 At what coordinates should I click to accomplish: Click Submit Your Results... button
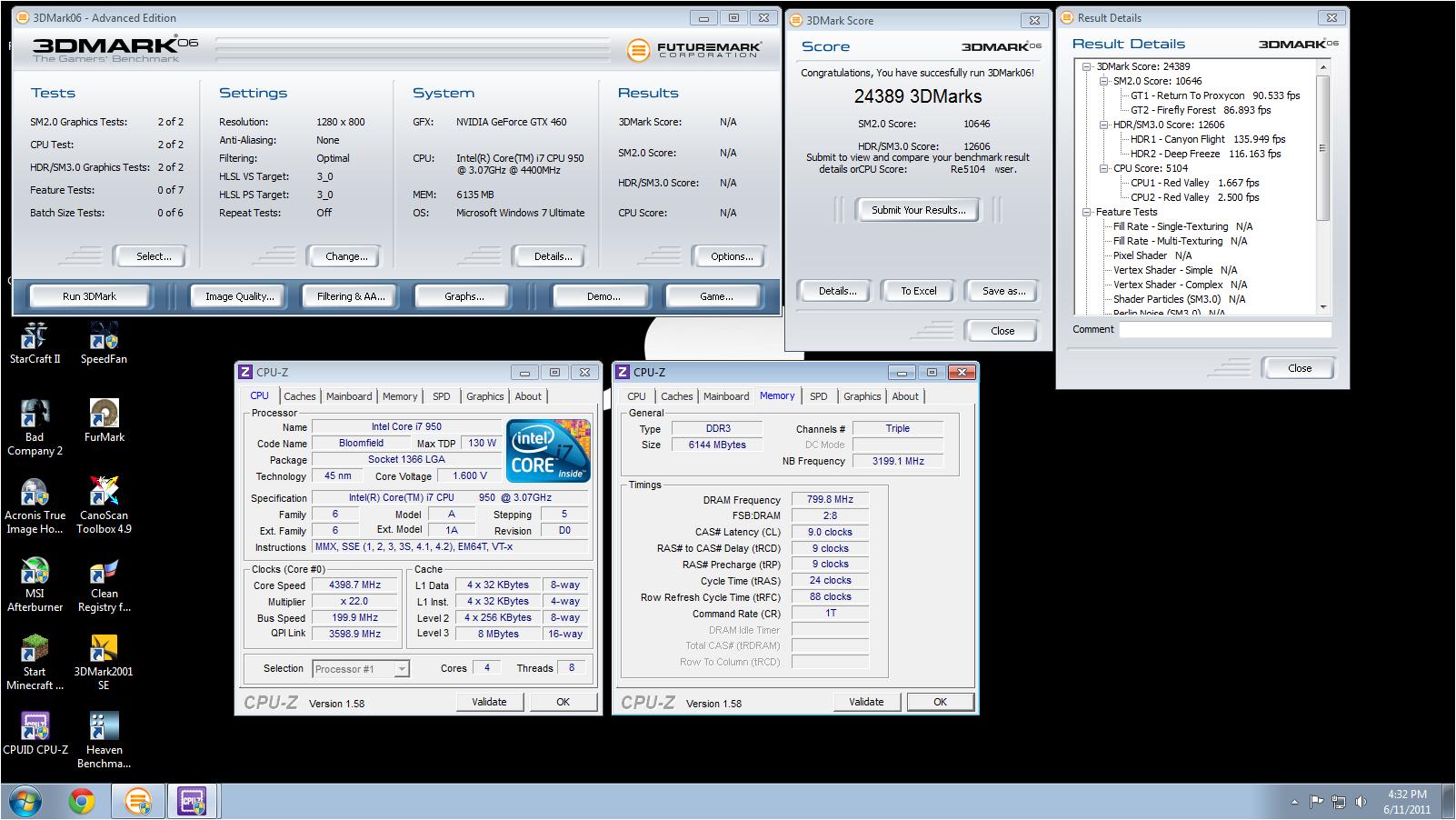pos(918,210)
